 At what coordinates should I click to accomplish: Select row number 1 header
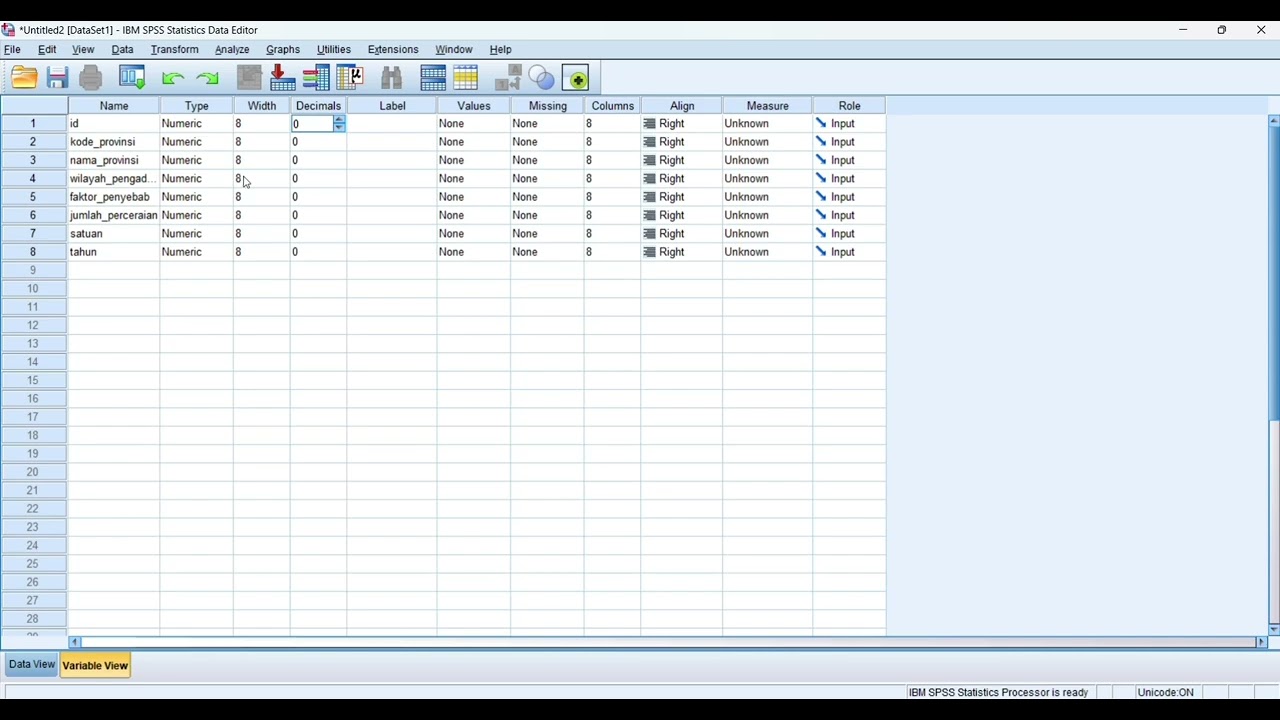[x=33, y=124]
